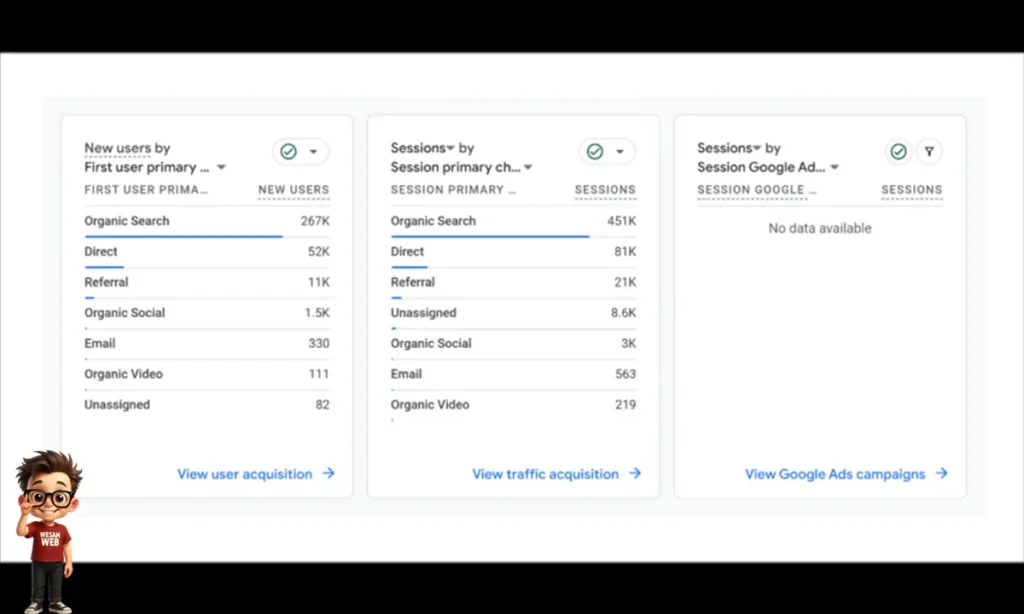This screenshot has width=1024, height=614.
Task: Open the Session Google Ads dimension dropdown
Action: (834, 168)
